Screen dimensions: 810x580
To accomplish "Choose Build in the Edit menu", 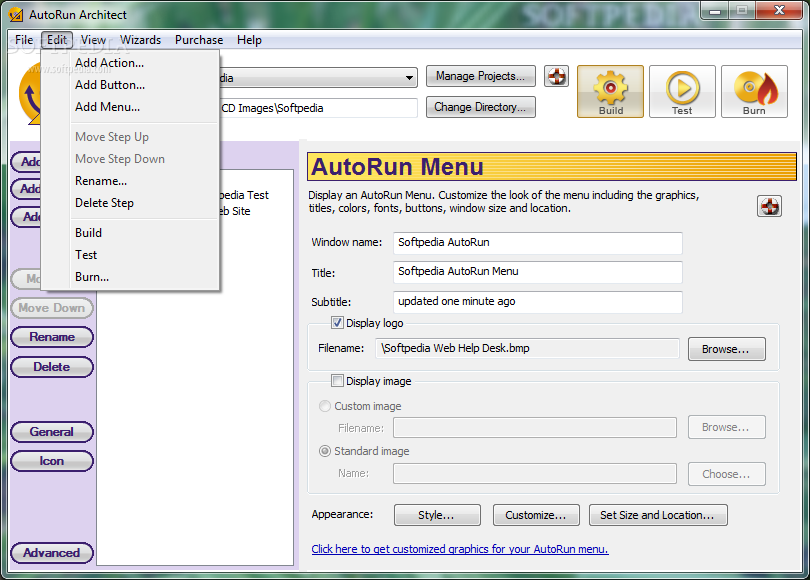I will point(130,232).
